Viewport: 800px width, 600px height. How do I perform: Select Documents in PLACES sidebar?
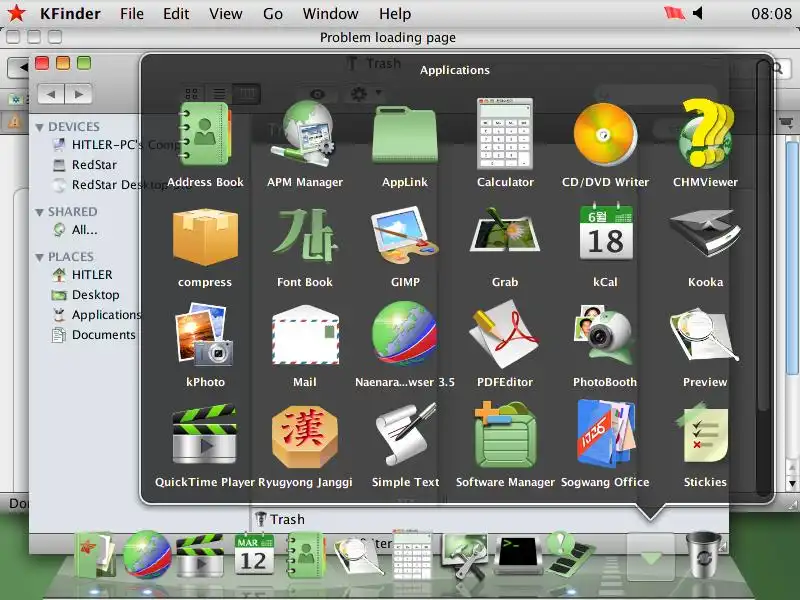tap(94, 335)
